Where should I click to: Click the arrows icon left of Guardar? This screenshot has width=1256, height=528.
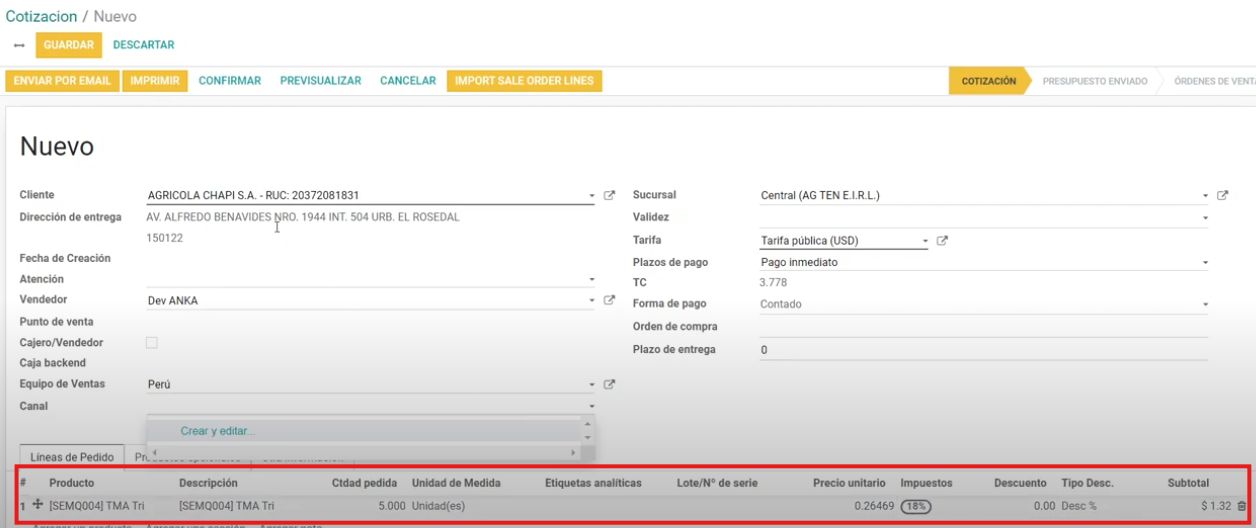(19, 46)
